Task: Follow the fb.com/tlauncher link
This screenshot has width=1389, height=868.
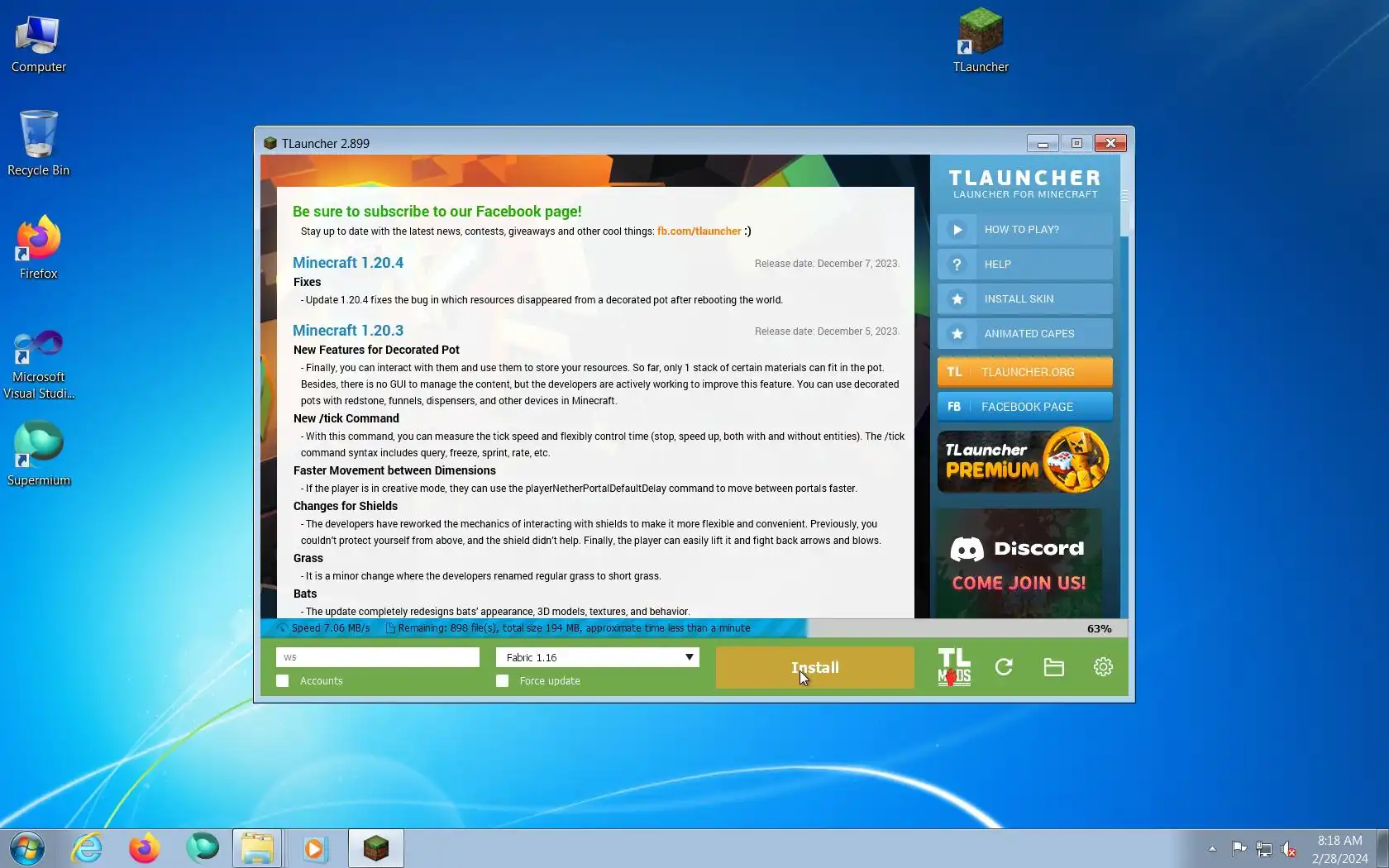Action: 699,231
